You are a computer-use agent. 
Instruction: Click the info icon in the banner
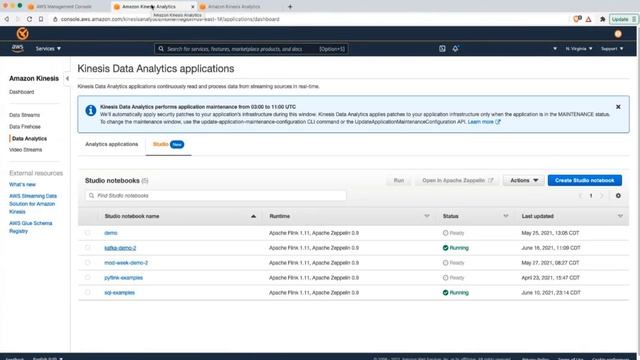coord(91,110)
